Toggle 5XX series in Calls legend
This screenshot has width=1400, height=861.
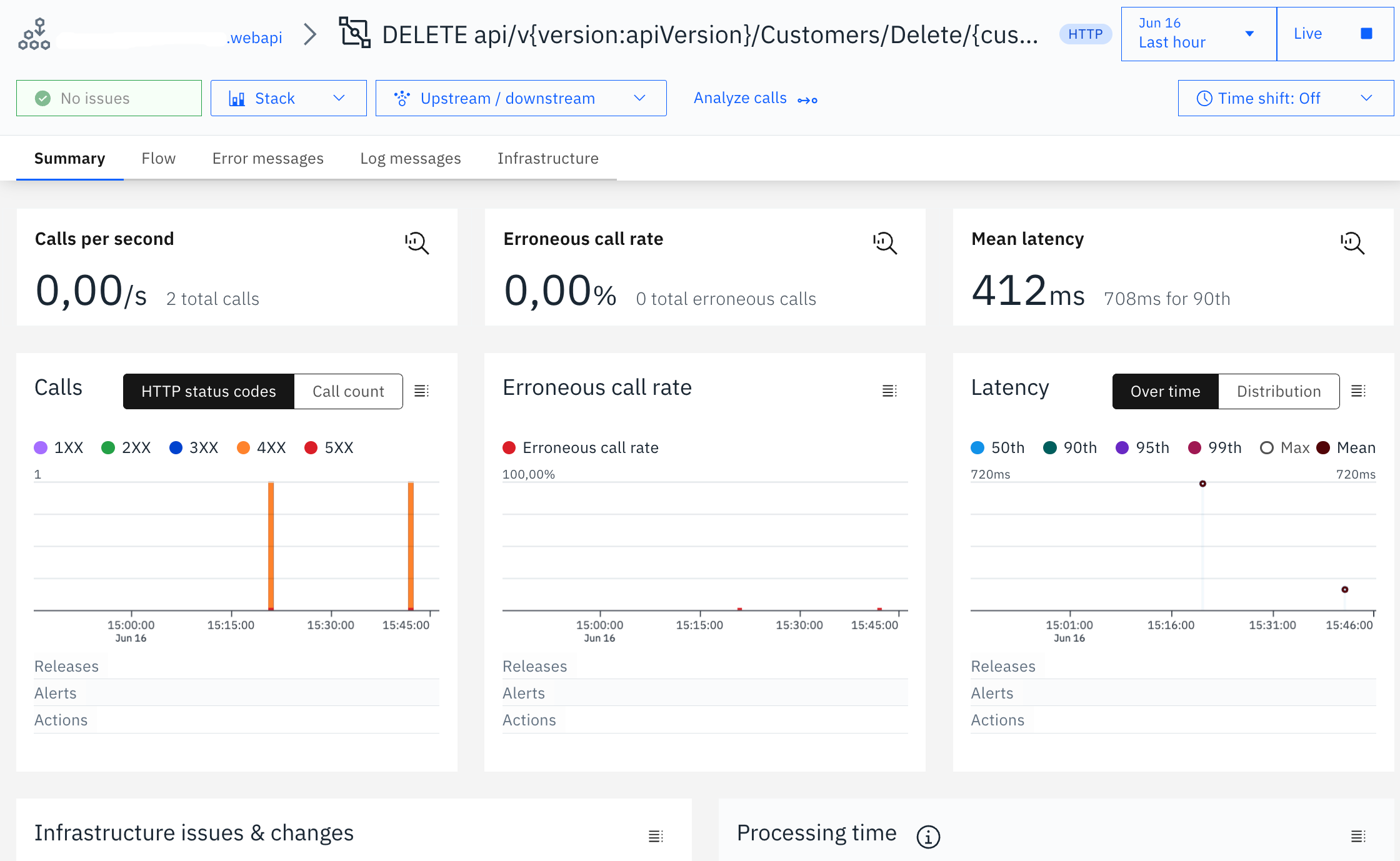[329, 447]
